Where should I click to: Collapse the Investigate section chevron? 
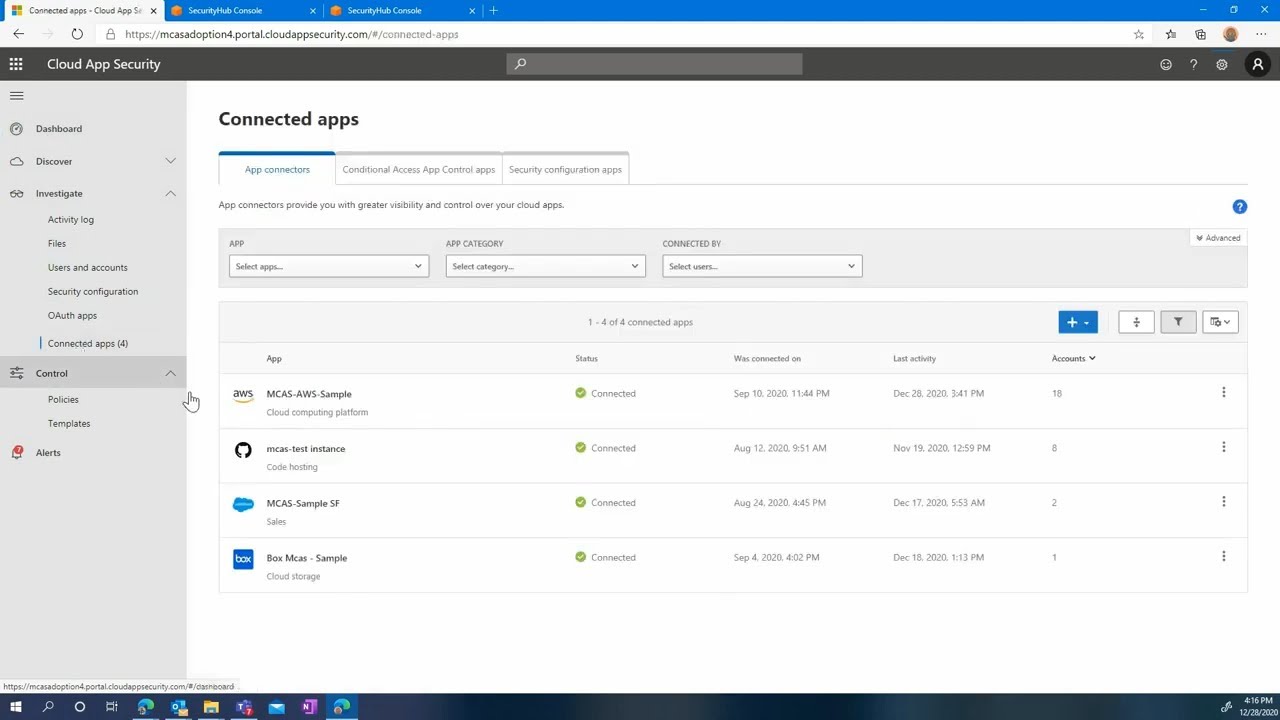pyautogui.click(x=170, y=193)
